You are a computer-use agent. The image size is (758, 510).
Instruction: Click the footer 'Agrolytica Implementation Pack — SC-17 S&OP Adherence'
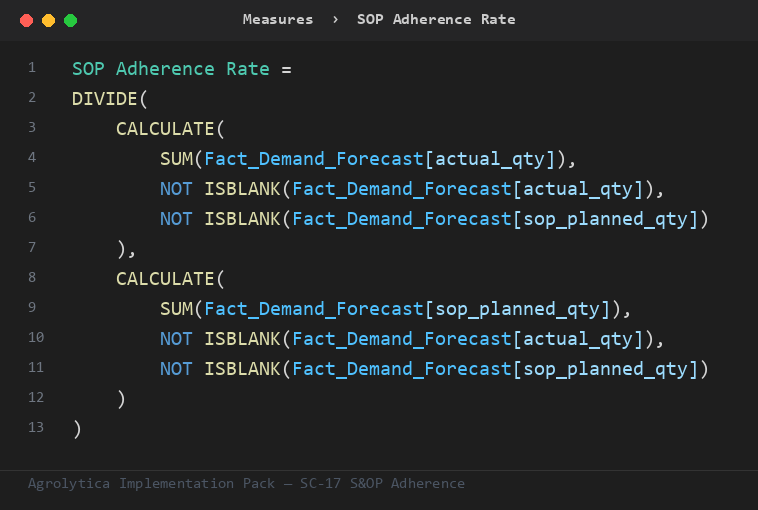(x=246, y=483)
